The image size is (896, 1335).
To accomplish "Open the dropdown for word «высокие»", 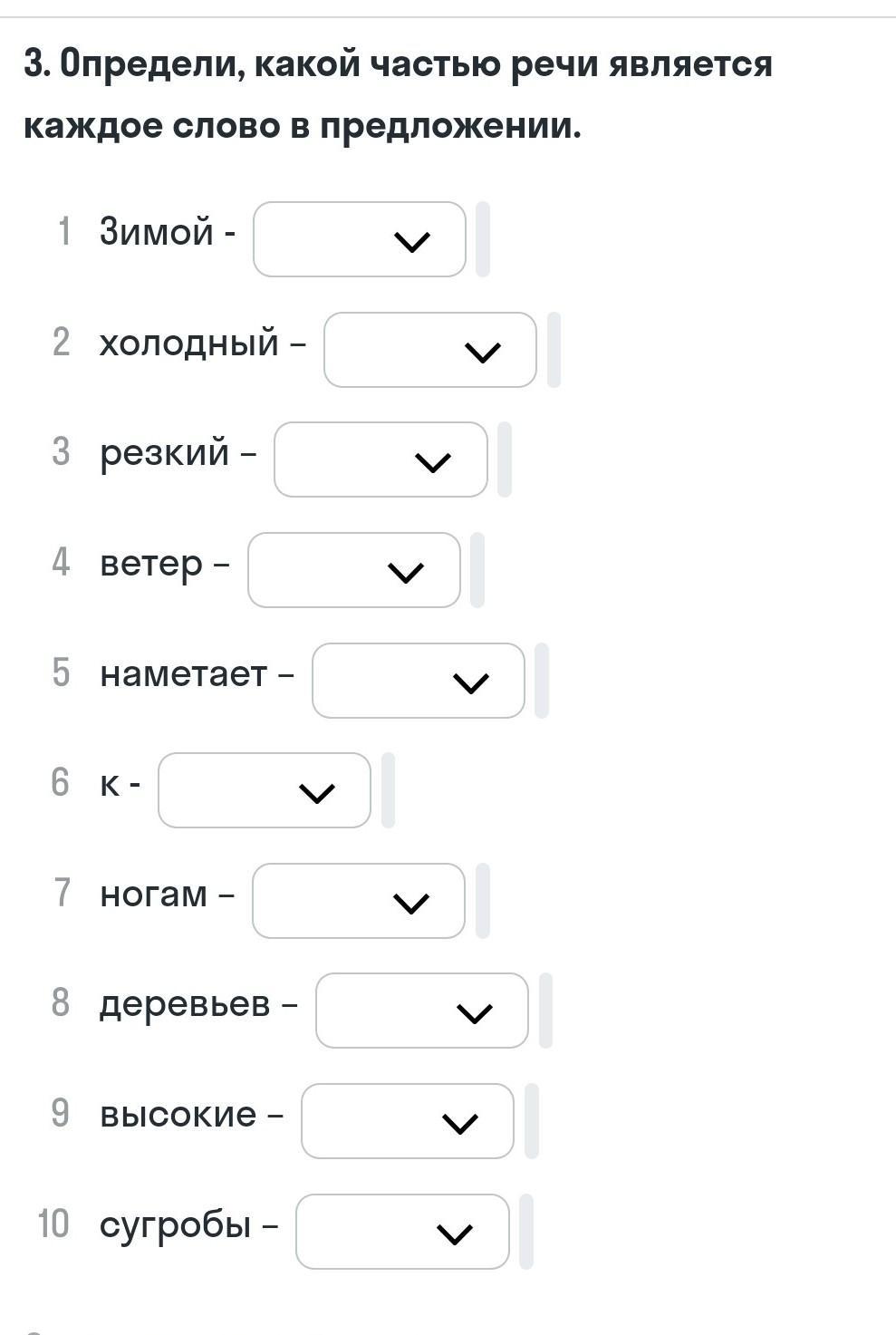I will click(x=407, y=1121).
